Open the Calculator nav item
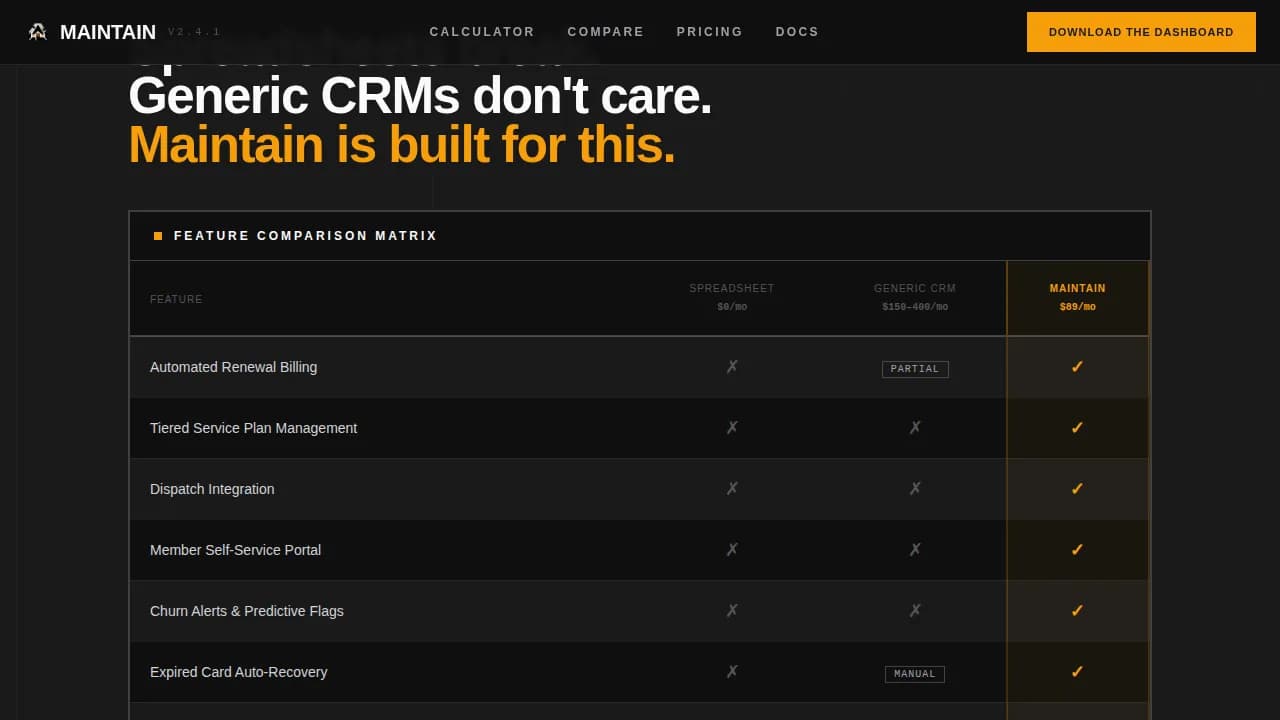The height and width of the screenshot is (720, 1280). tap(482, 32)
